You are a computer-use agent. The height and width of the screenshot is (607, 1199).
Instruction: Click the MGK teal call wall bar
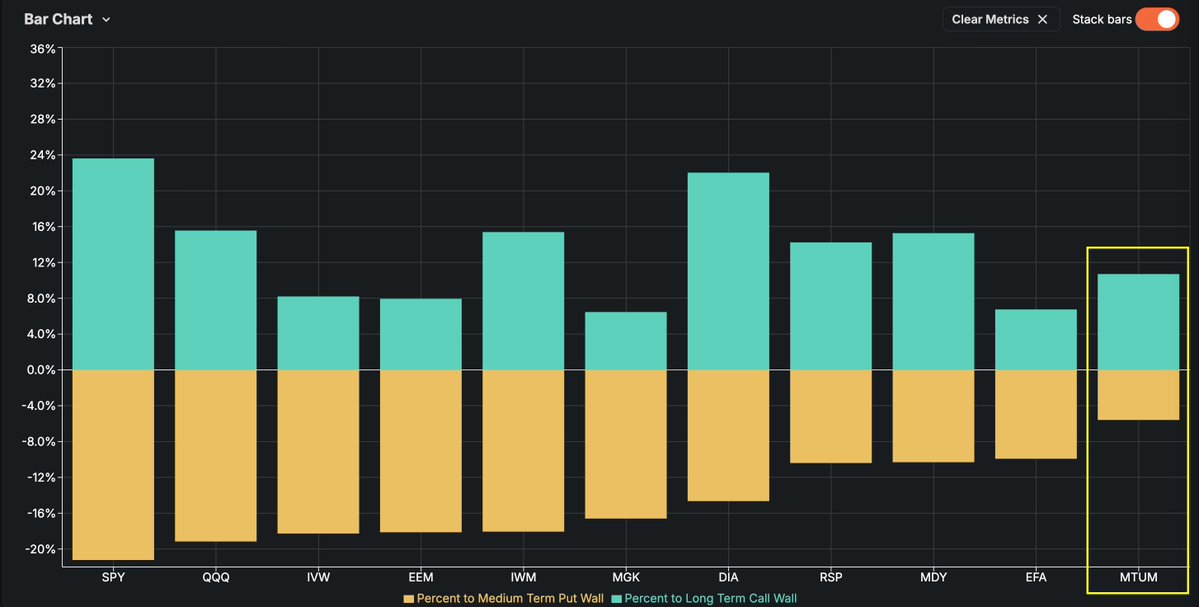625,341
